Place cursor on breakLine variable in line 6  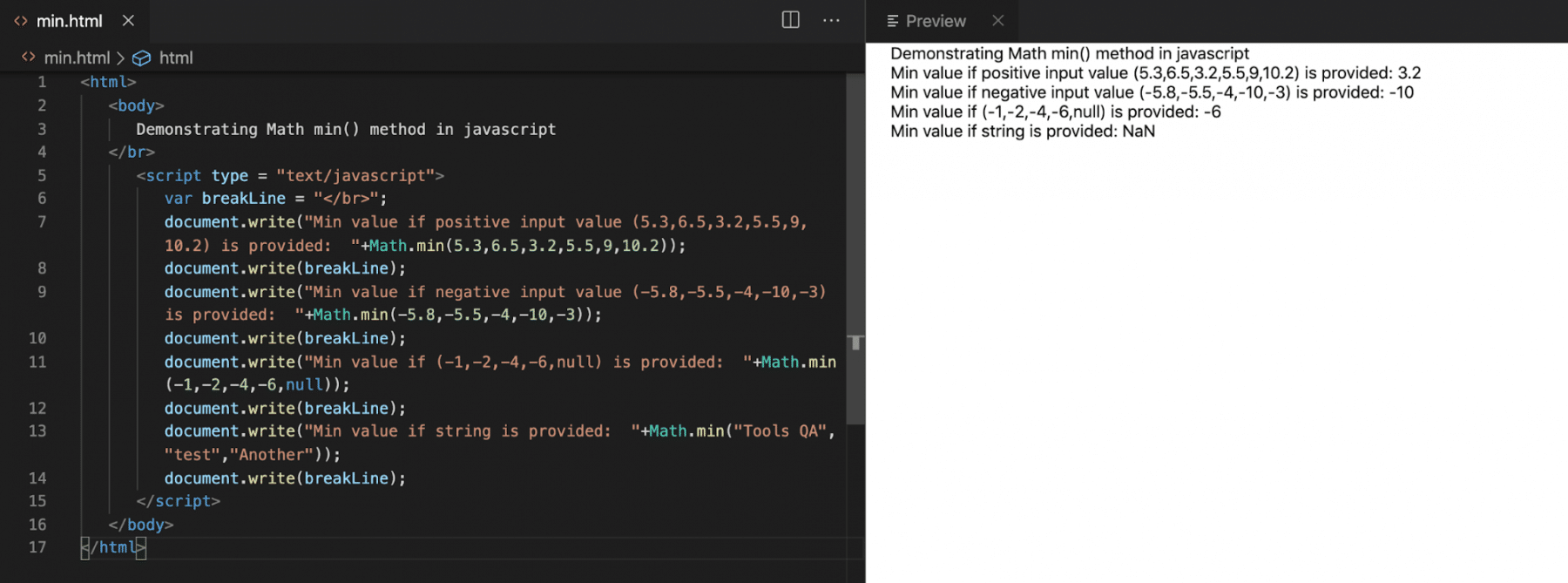(x=243, y=199)
